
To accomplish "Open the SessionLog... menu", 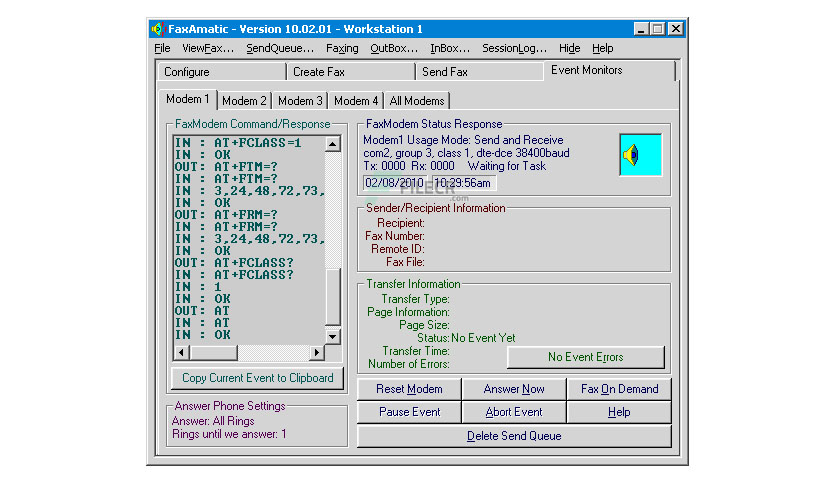I will click(x=515, y=49).
